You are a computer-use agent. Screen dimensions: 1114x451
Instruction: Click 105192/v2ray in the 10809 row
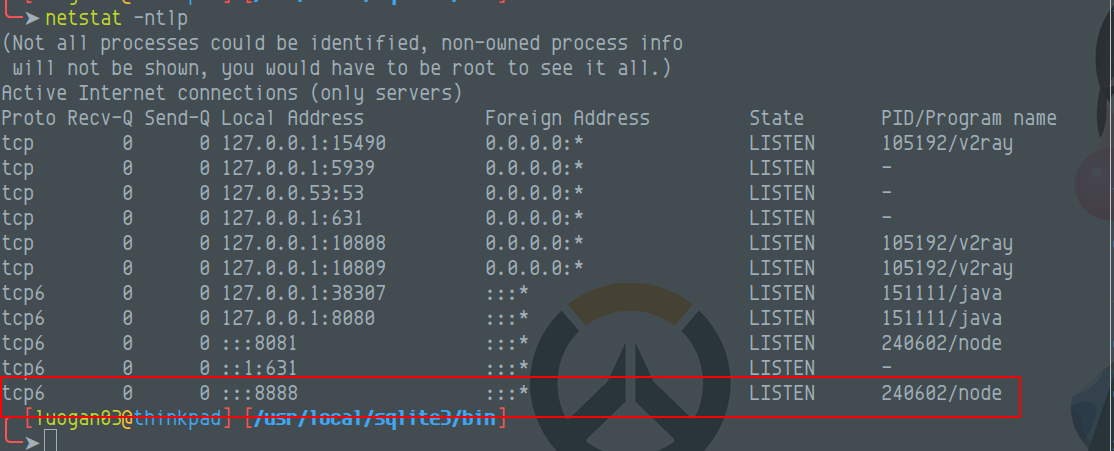pos(947,268)
